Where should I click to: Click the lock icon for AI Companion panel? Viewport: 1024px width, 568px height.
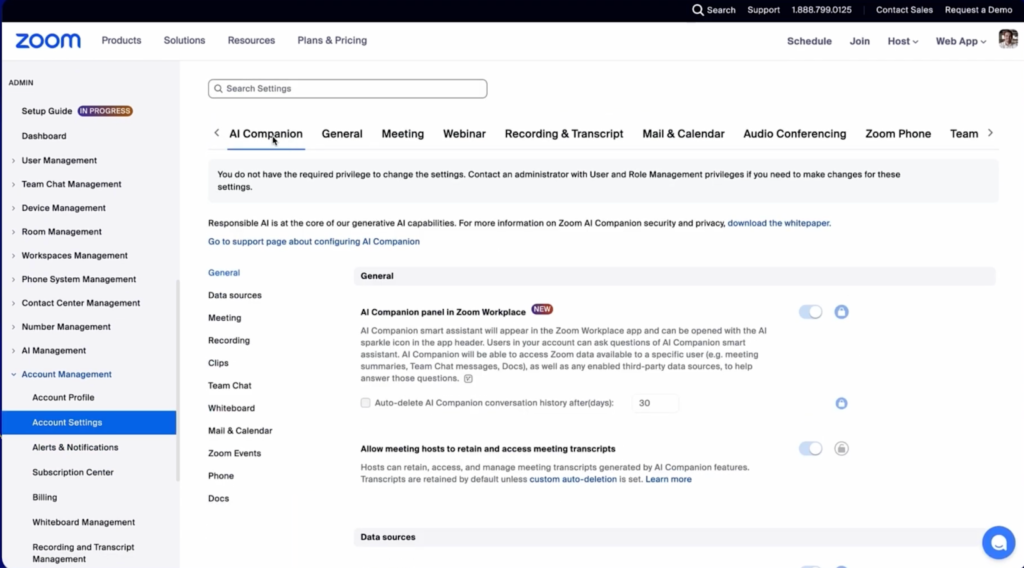click(841, 312)
